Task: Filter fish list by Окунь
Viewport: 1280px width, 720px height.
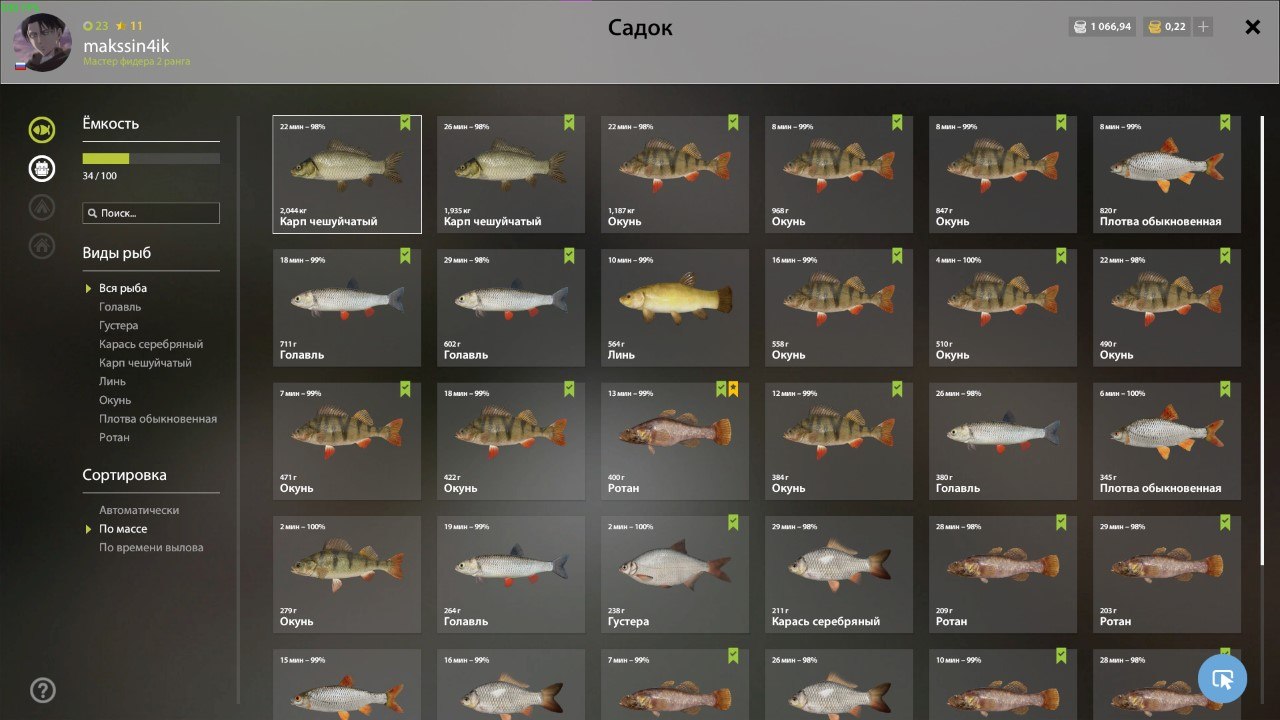Action: coord(115,400)
